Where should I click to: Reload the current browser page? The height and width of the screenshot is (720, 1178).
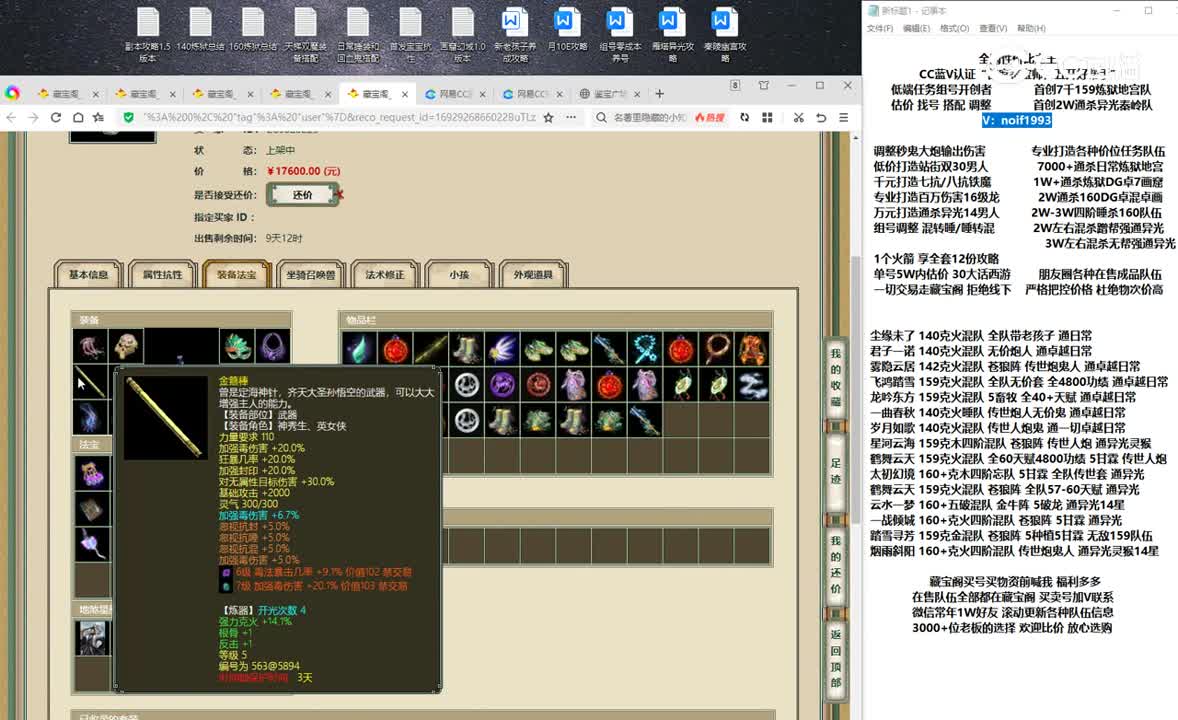(56, 117)
